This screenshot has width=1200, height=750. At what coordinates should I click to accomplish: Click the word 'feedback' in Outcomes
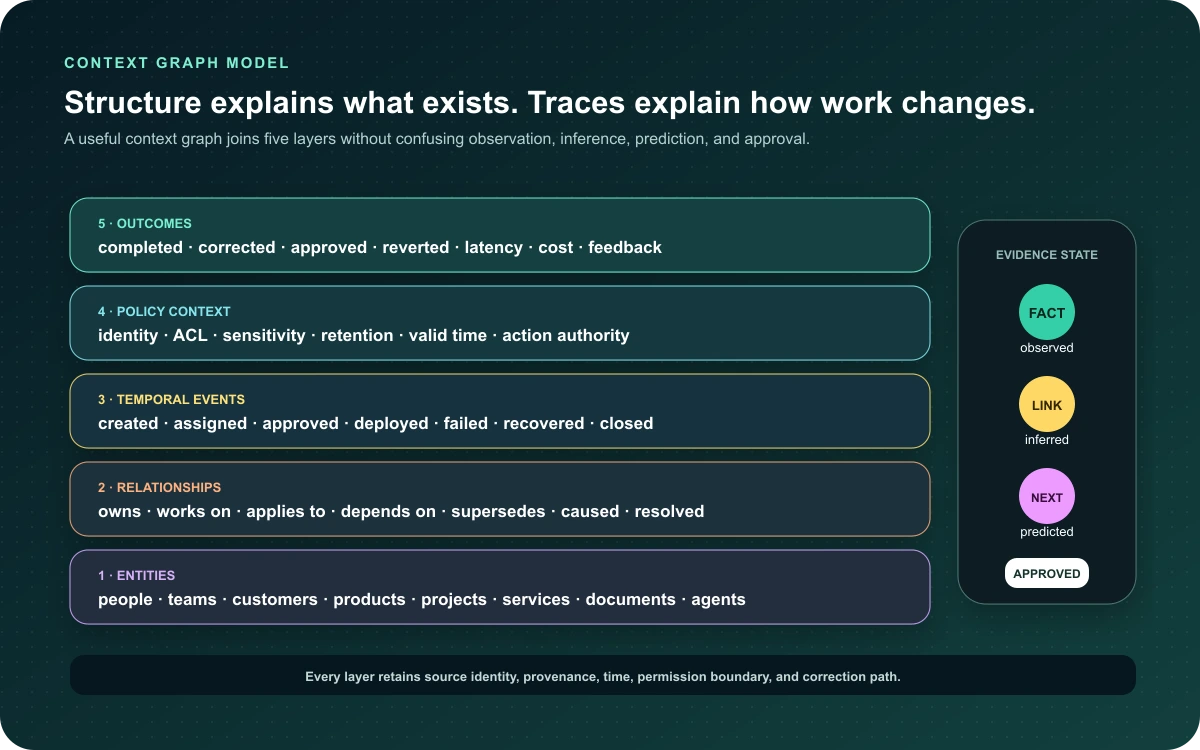click(625, 247)
